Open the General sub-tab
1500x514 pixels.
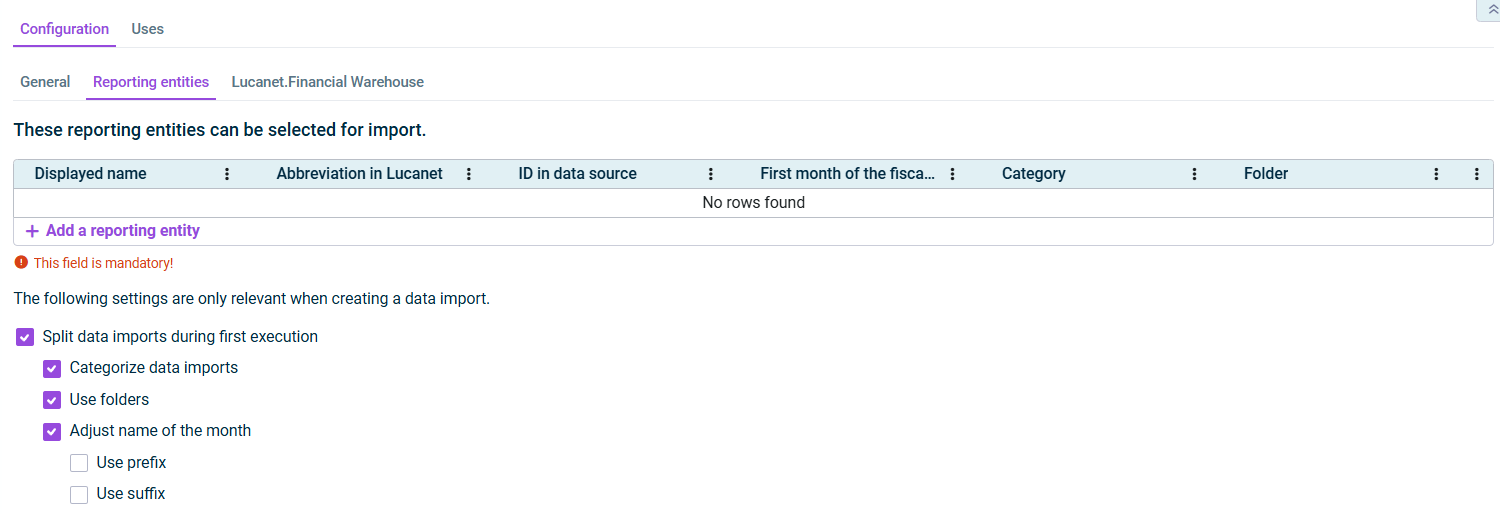[x=45, y=82]
